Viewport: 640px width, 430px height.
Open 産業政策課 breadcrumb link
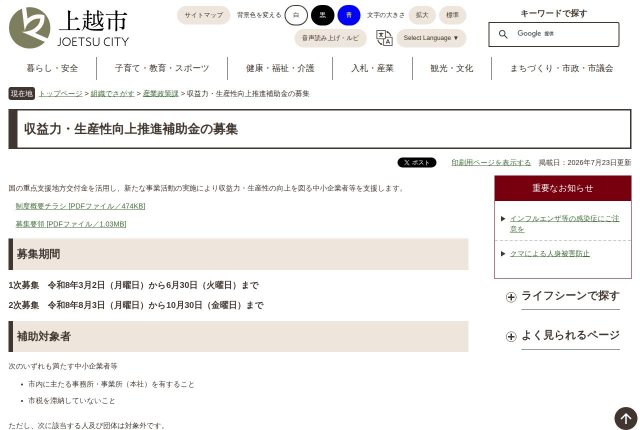[161, 93]
